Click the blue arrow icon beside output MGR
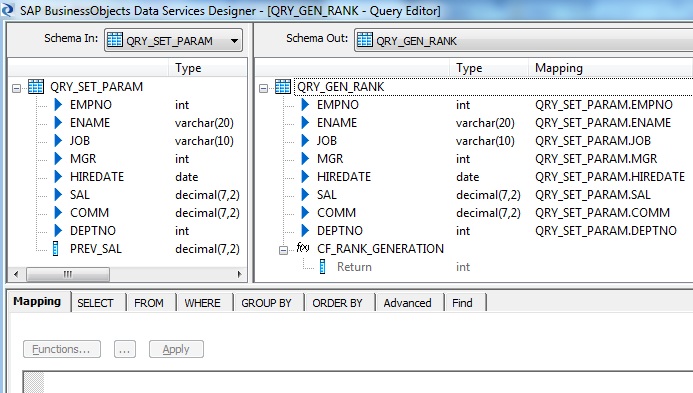The height and width of the screenshot is (393, 693). tap(305, 158)
